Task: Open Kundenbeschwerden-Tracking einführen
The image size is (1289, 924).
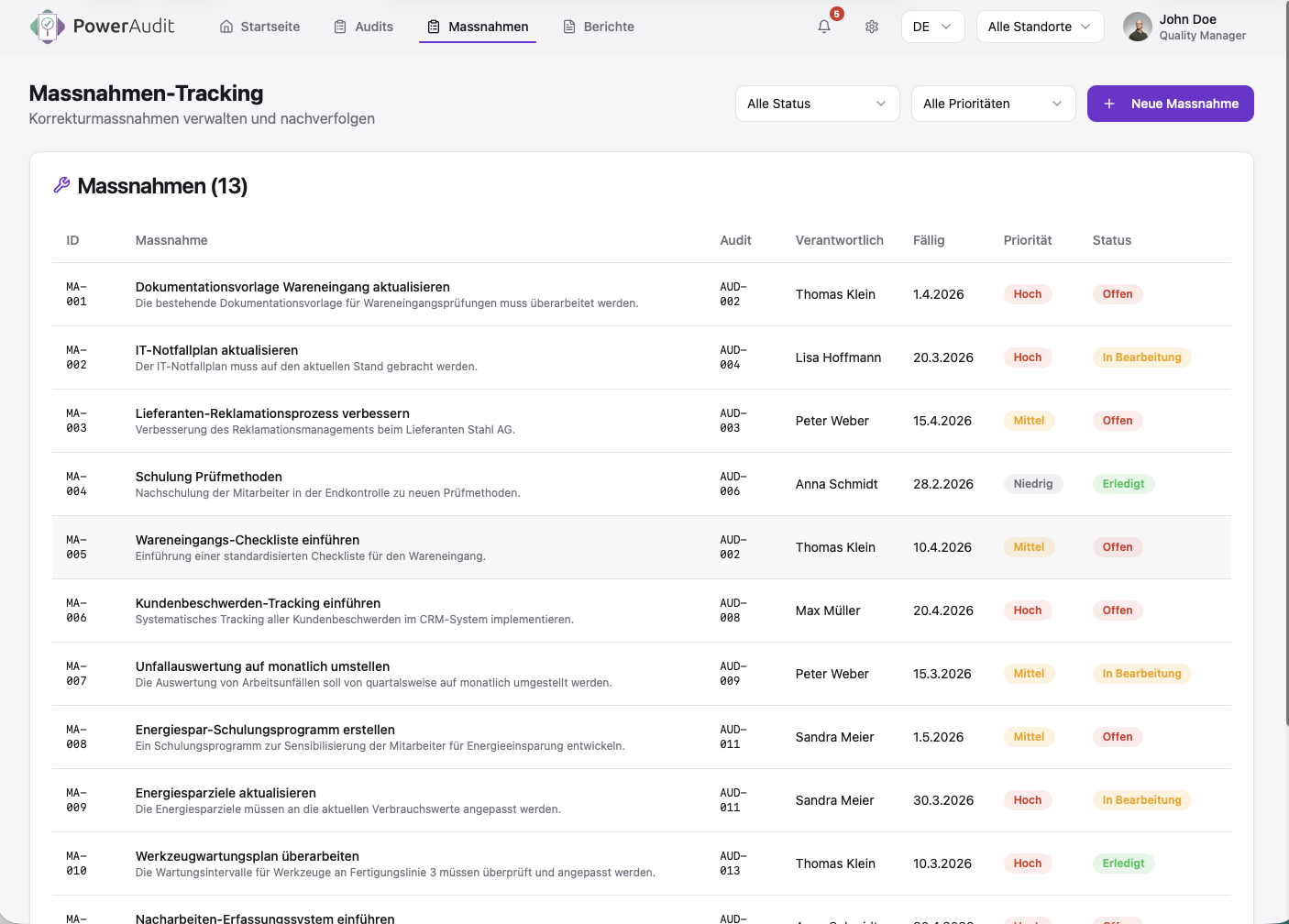Action: (x=258, y=603)
